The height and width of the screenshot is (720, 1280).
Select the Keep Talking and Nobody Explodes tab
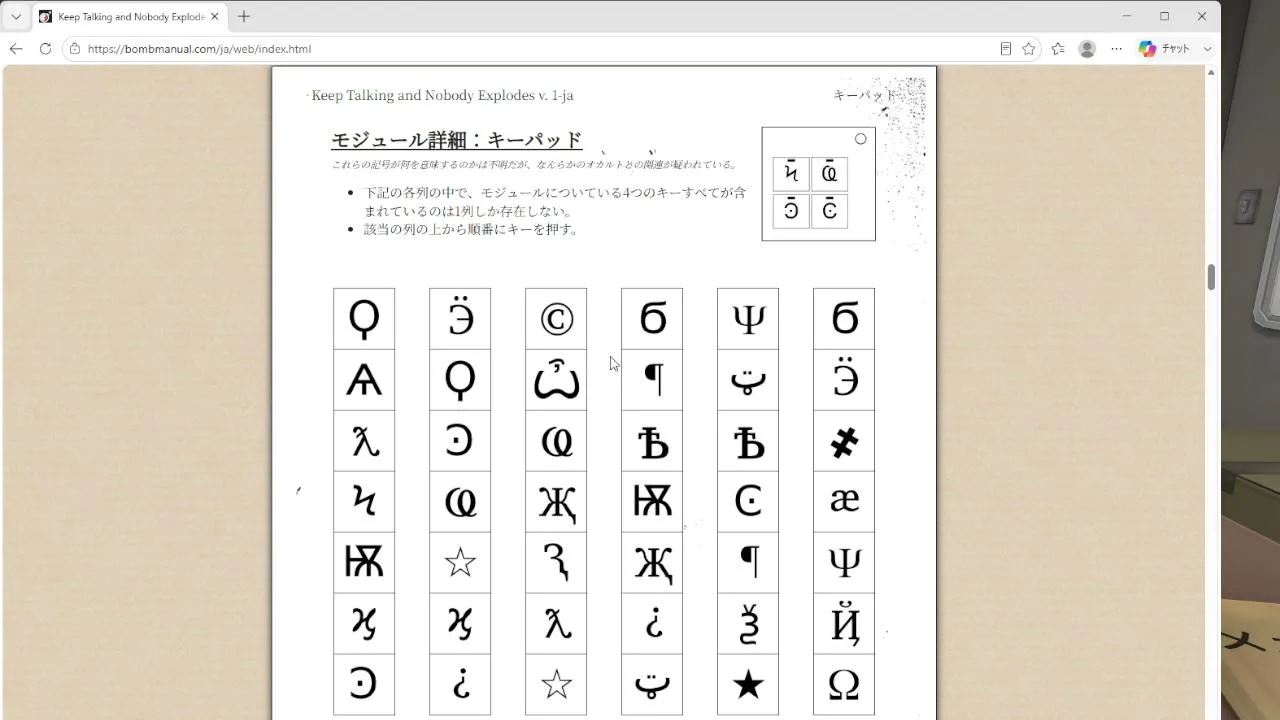click(x=130, y=17)
